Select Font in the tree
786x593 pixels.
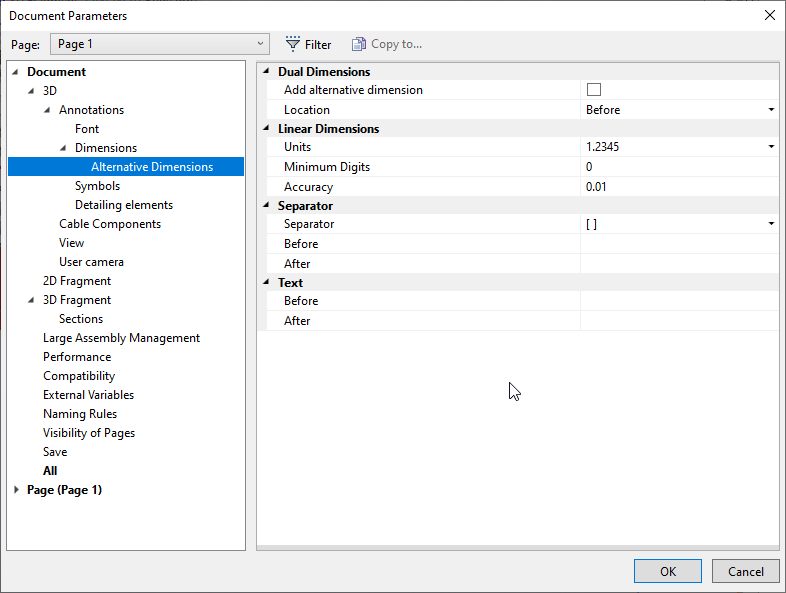click(x=87, y=129)
